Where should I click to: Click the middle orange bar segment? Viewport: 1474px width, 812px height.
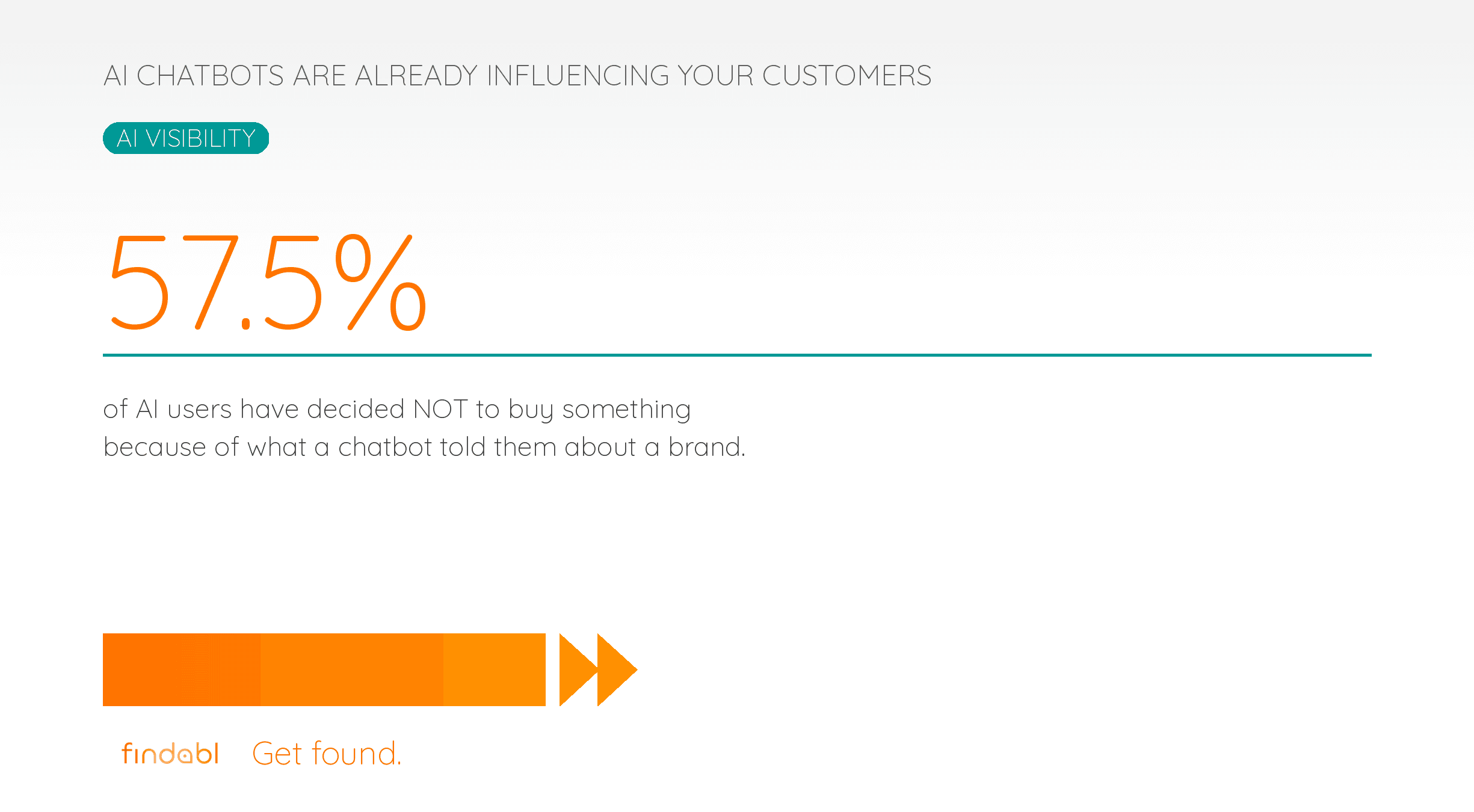pyautogui.click(x=352, y=669)
